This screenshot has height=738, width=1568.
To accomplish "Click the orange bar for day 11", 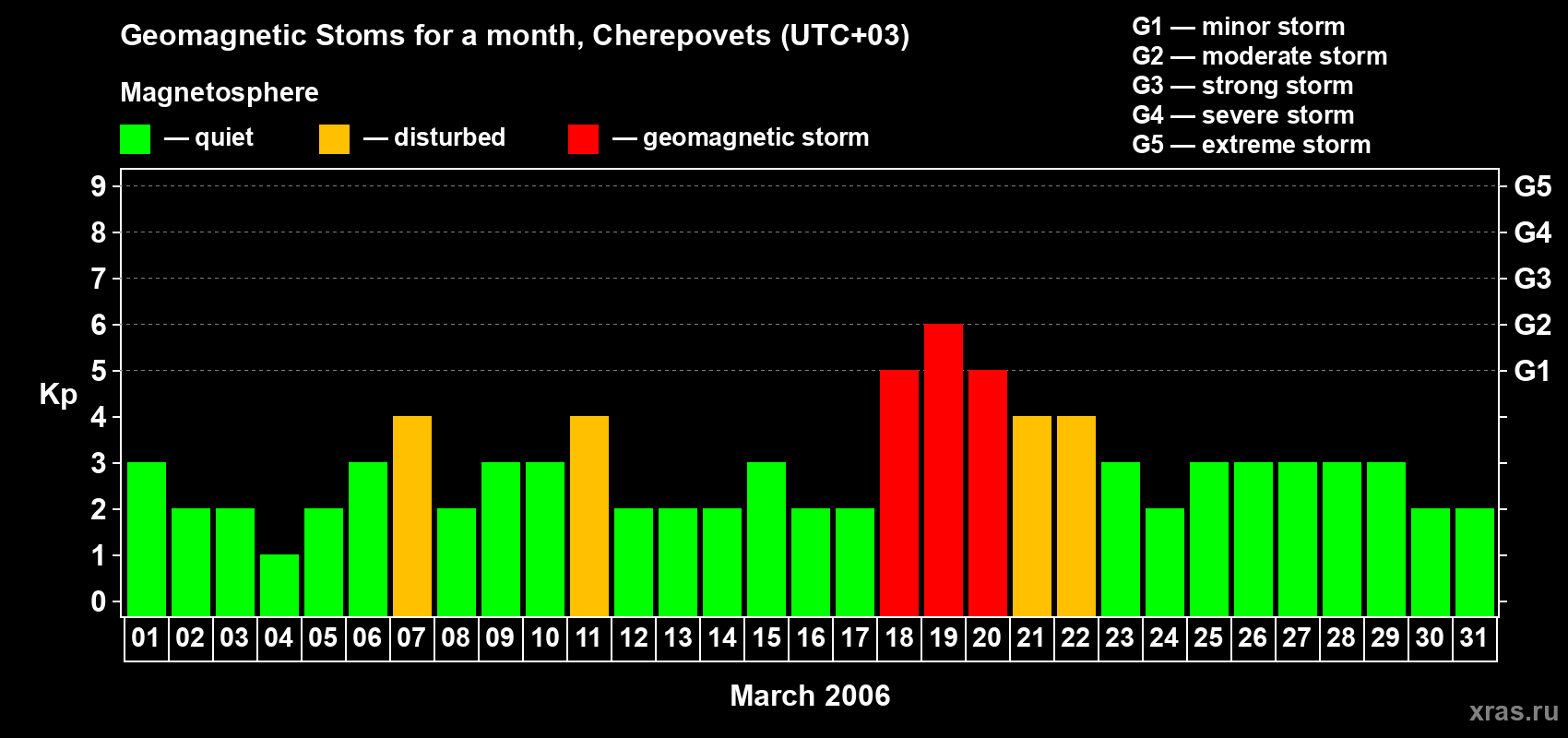I will 588,516.
